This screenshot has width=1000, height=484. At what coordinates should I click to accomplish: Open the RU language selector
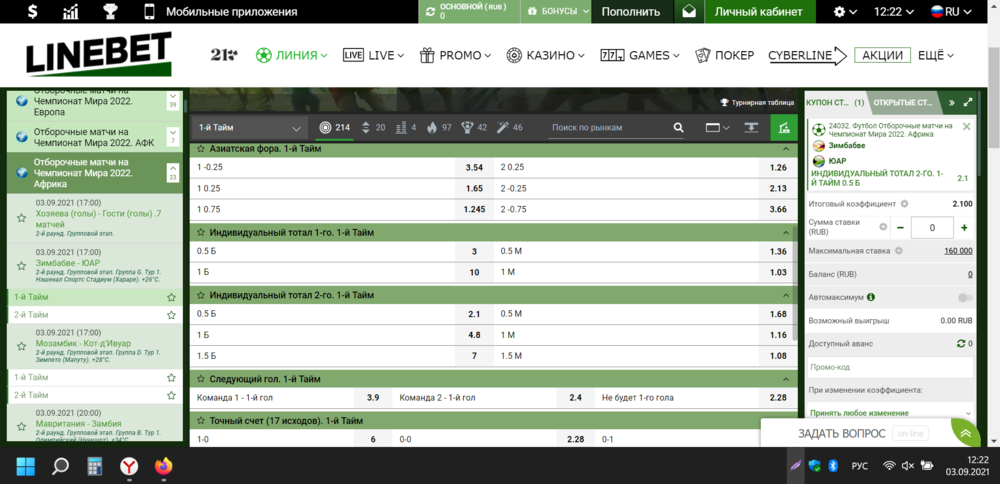pos(953,11)
